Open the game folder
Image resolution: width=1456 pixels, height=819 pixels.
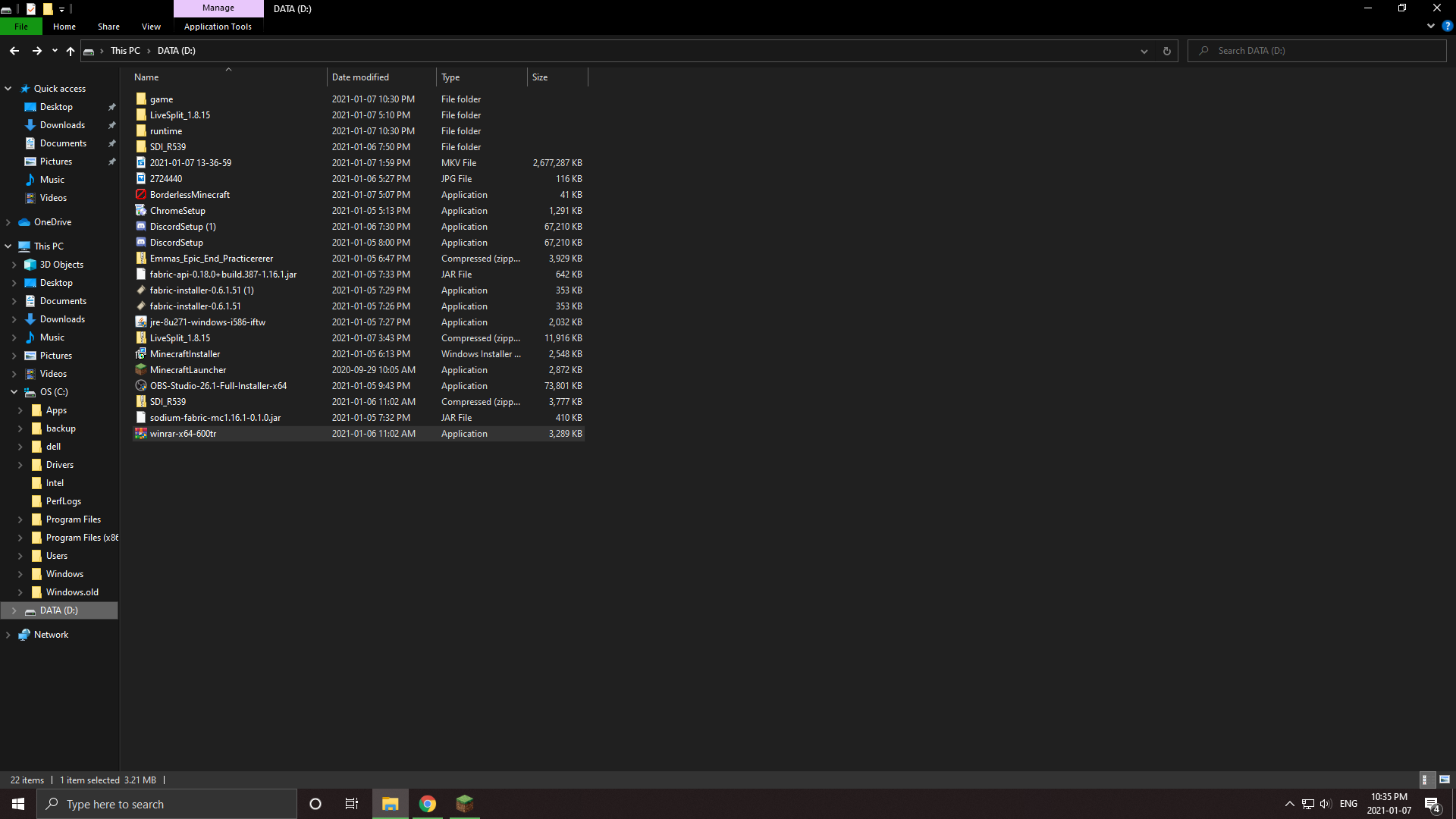(161, 99)
